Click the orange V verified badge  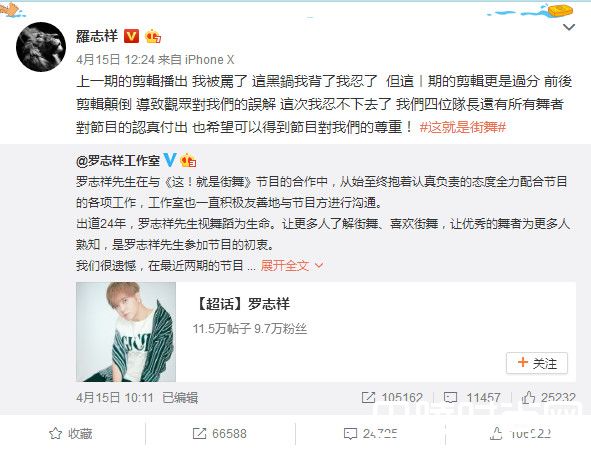131,36
